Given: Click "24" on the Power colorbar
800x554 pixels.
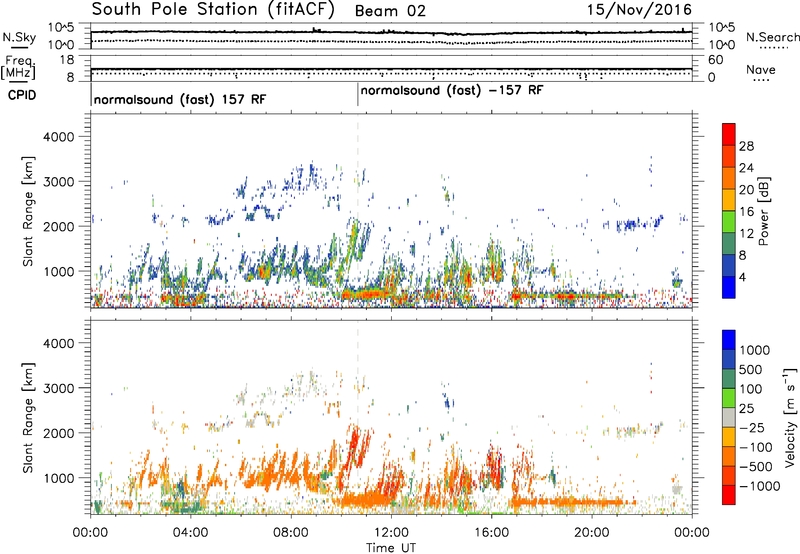Looking at the screenshot, I should (x=746, y=168).
